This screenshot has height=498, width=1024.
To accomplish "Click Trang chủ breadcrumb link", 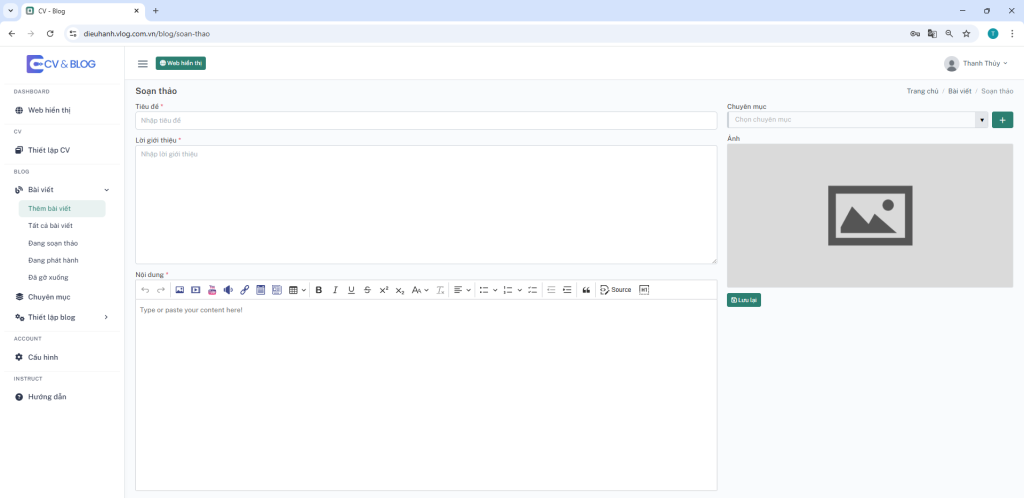I will pyautogui.click(x=922, y=91).
